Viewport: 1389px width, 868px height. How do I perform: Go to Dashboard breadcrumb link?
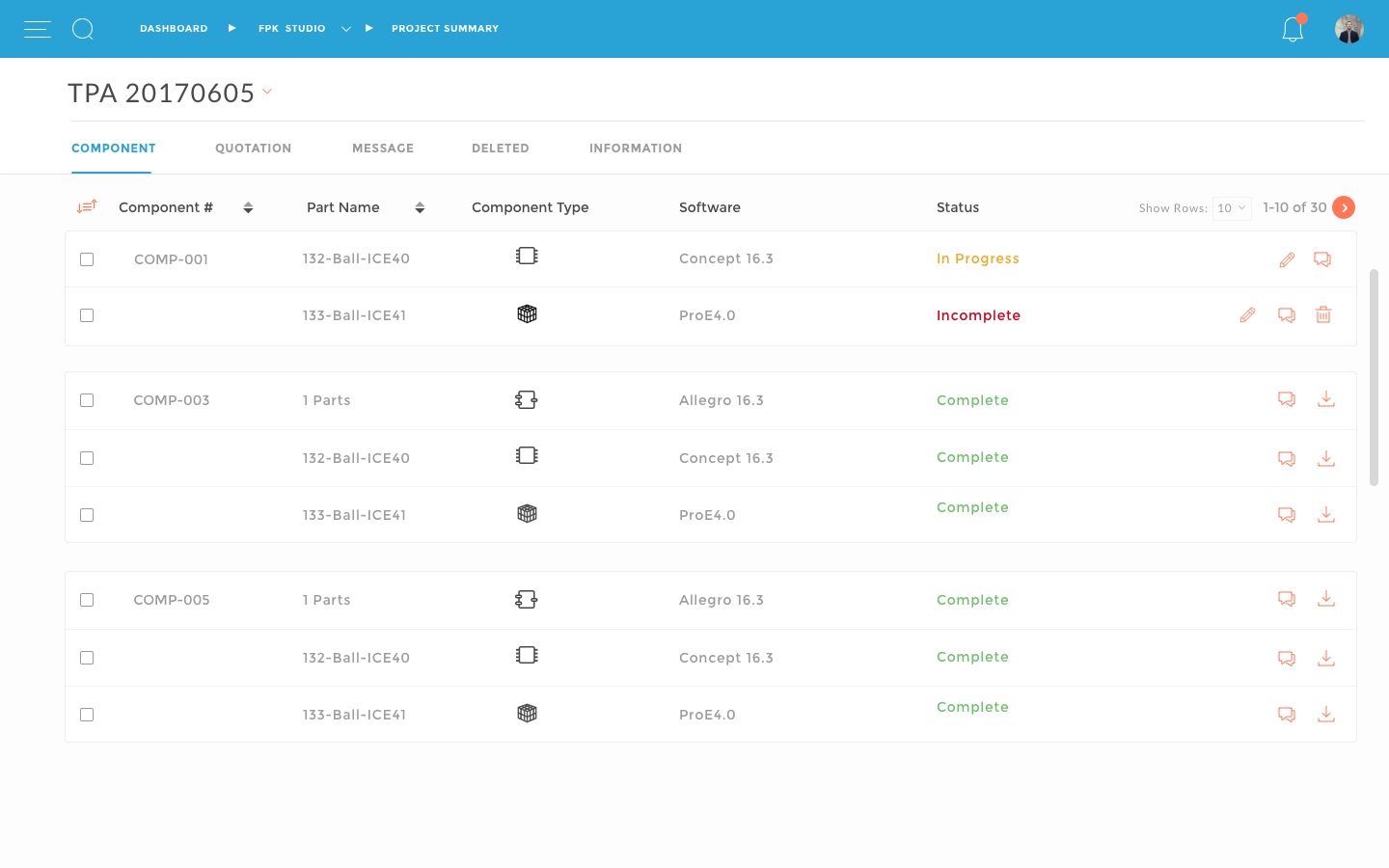174,29
